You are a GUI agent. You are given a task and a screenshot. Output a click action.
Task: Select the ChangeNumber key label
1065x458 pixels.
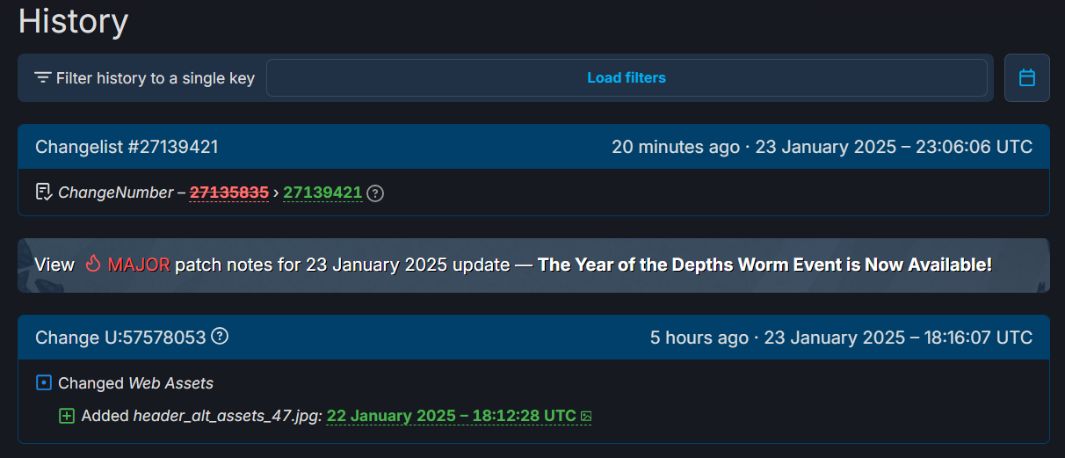coord(116,193)
